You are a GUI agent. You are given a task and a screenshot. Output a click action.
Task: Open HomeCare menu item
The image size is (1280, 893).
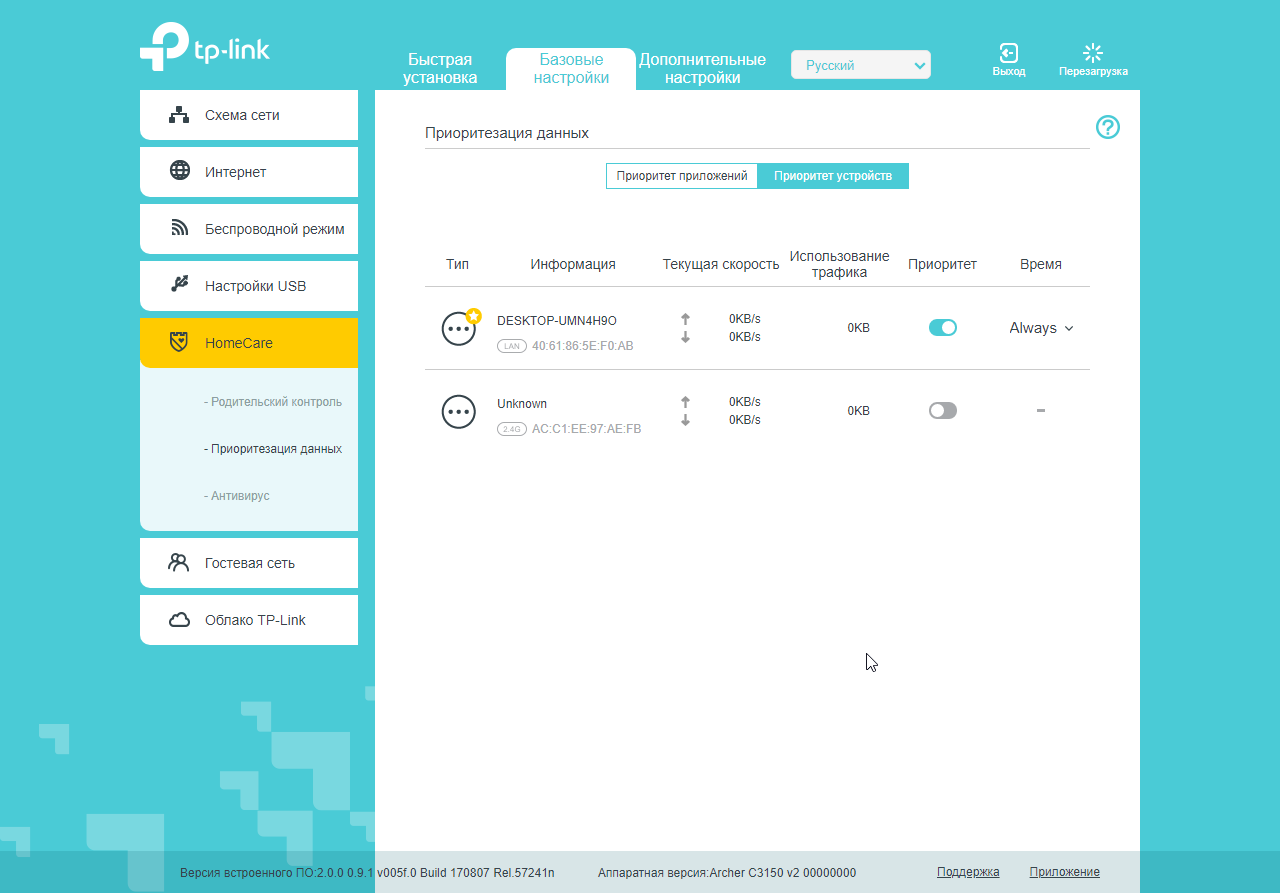249,343
